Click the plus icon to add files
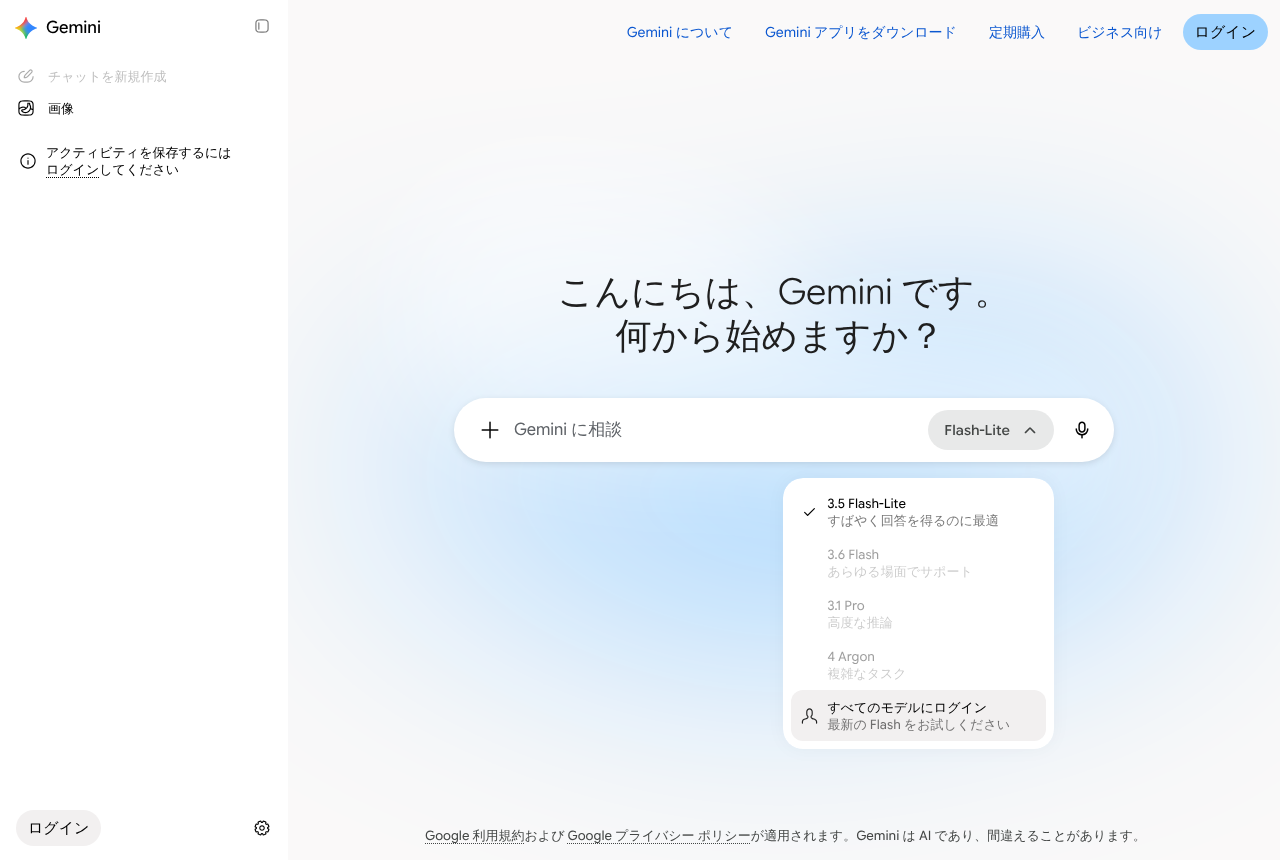Screen dimensions: 1280x860 [489, 430]
